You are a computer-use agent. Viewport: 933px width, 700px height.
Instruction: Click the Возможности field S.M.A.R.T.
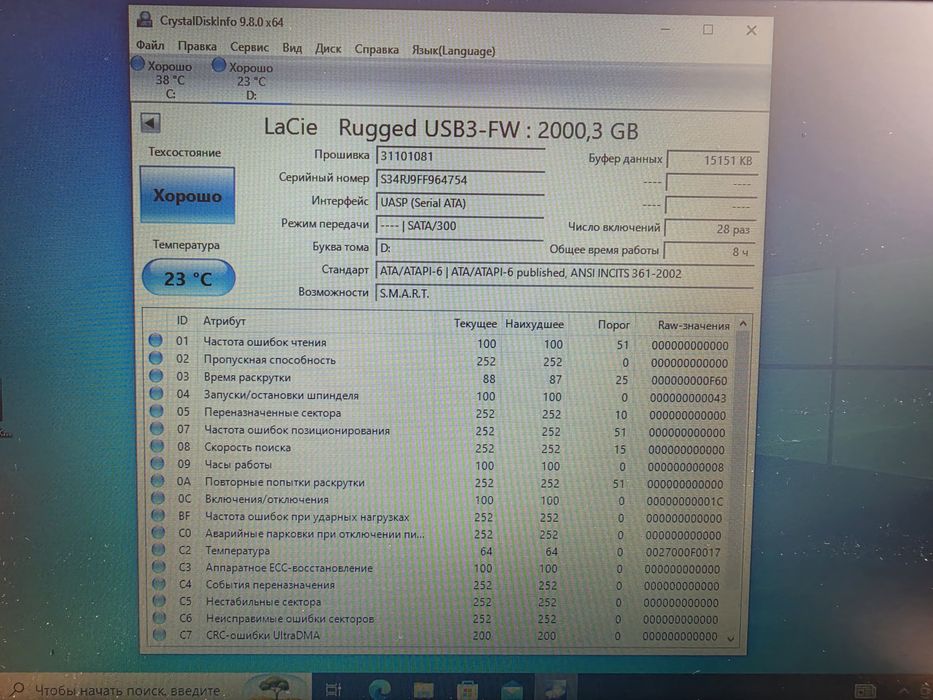565,293
